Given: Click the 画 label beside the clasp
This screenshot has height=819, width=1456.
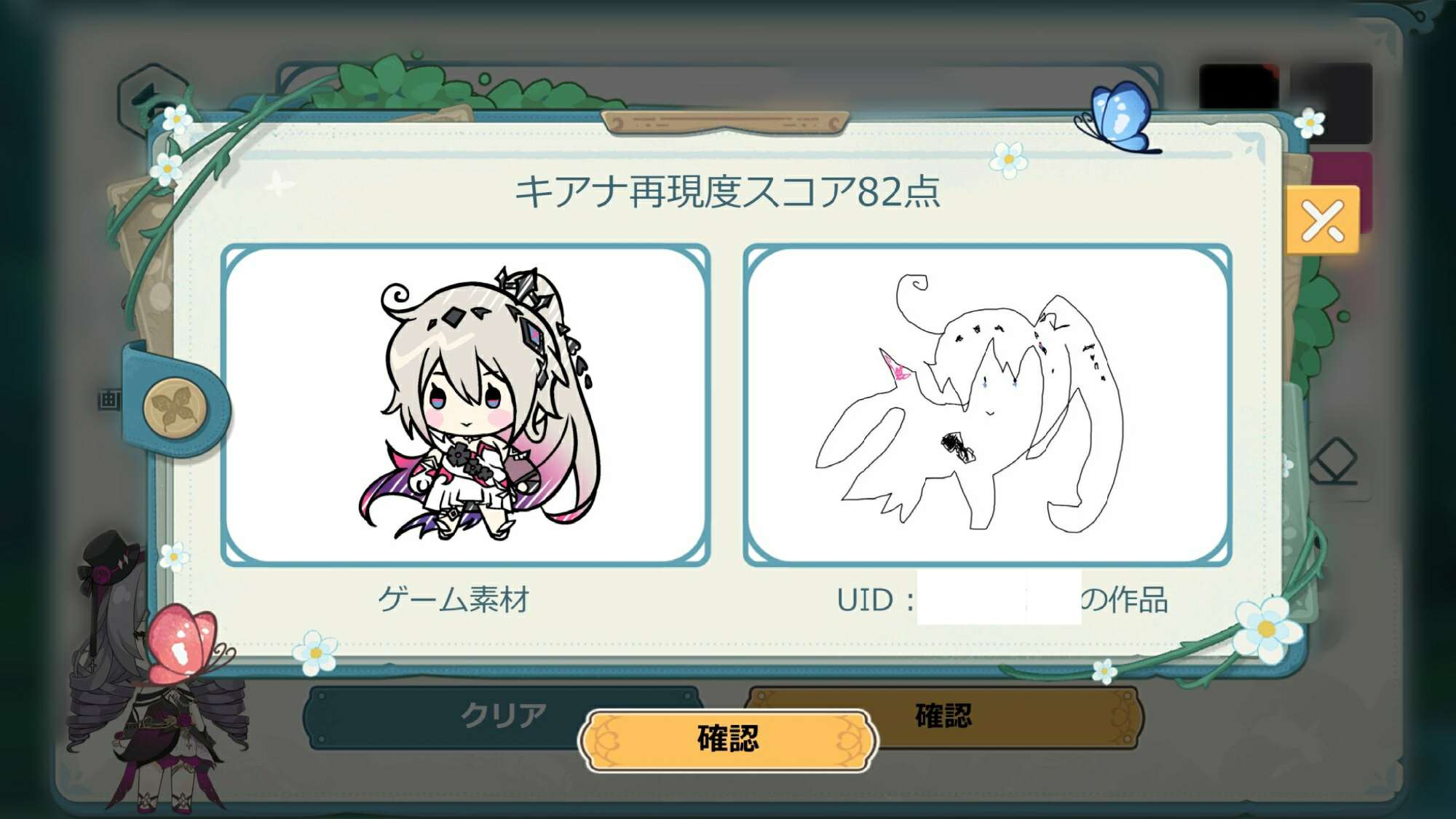Looking at the screenshot, I should tap(109, 399).
